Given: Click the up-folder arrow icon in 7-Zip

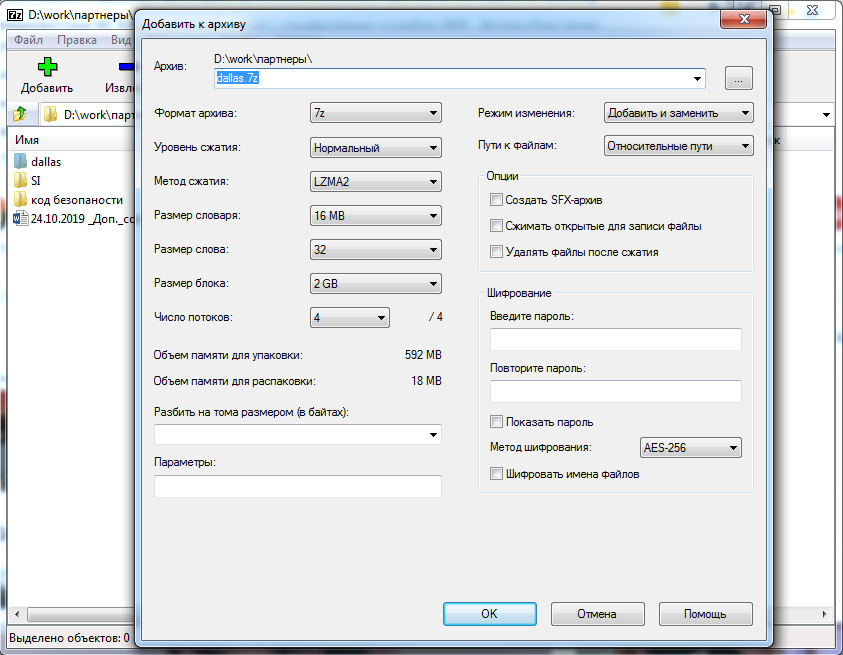Looking at the screenshot, I should (20, 114).
